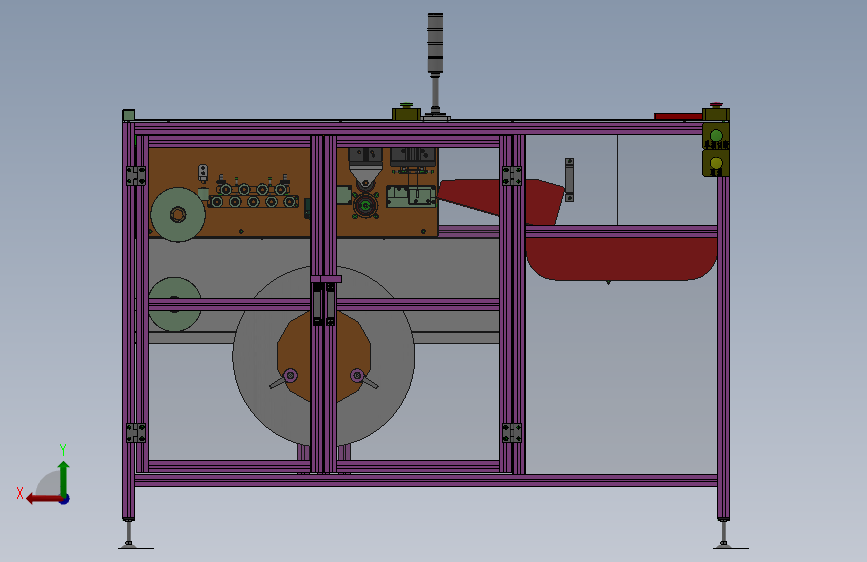Select the upper hinge on the right door
Image resolution: width=867 pixels, height=562 pixels.
[x=512, y=176]
